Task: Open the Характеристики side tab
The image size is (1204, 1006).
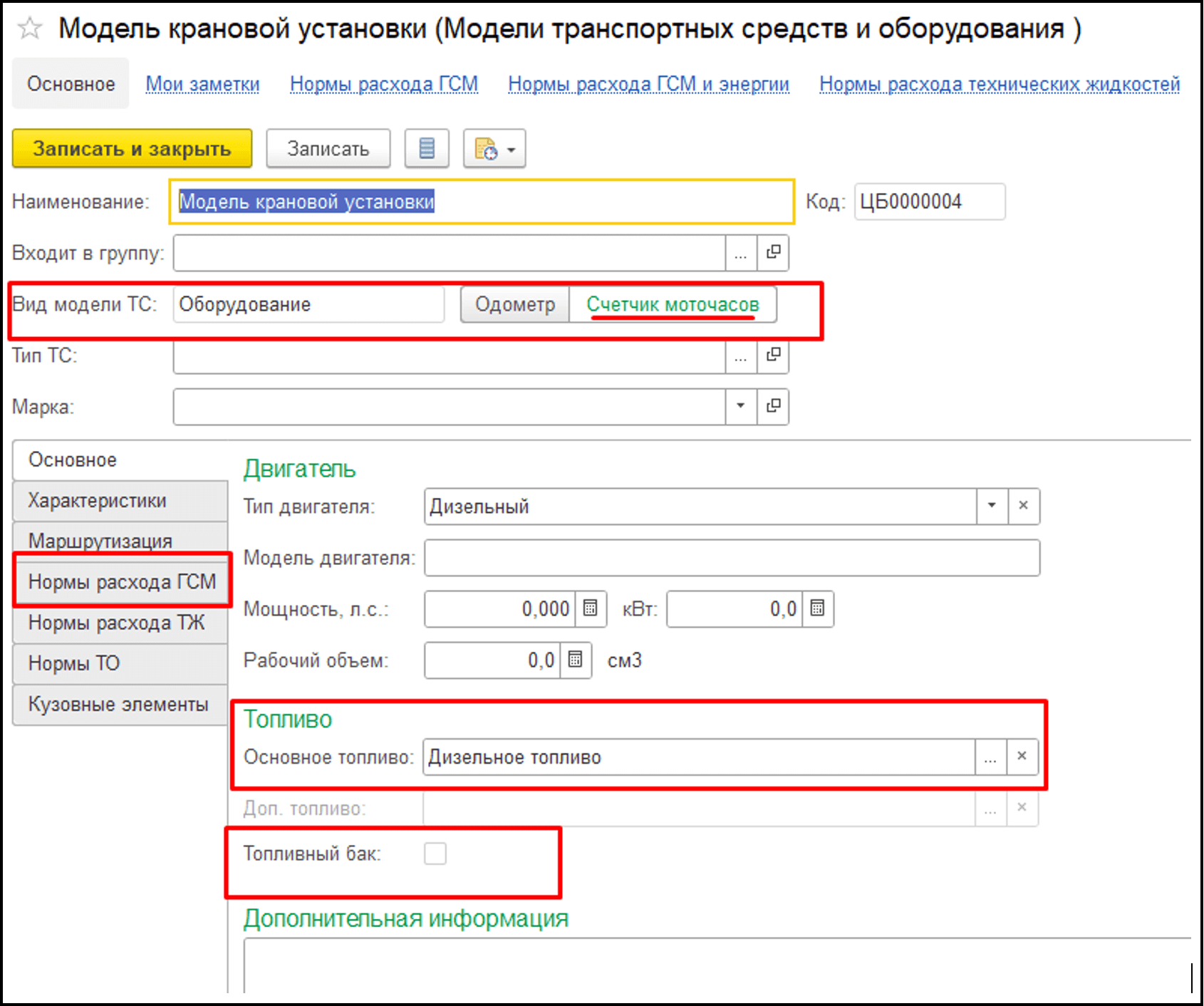Action: [98, 501]
